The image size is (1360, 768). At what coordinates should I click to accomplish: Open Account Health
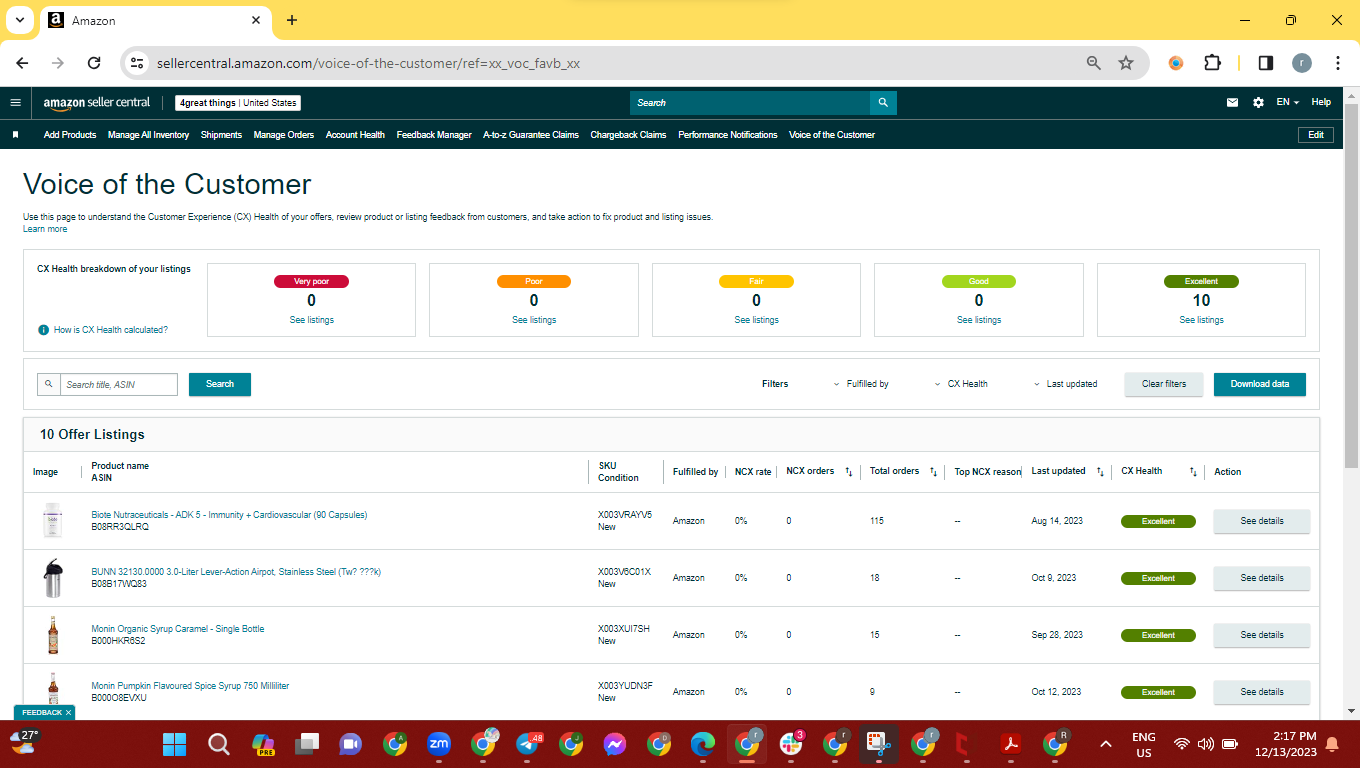point(355,135)
